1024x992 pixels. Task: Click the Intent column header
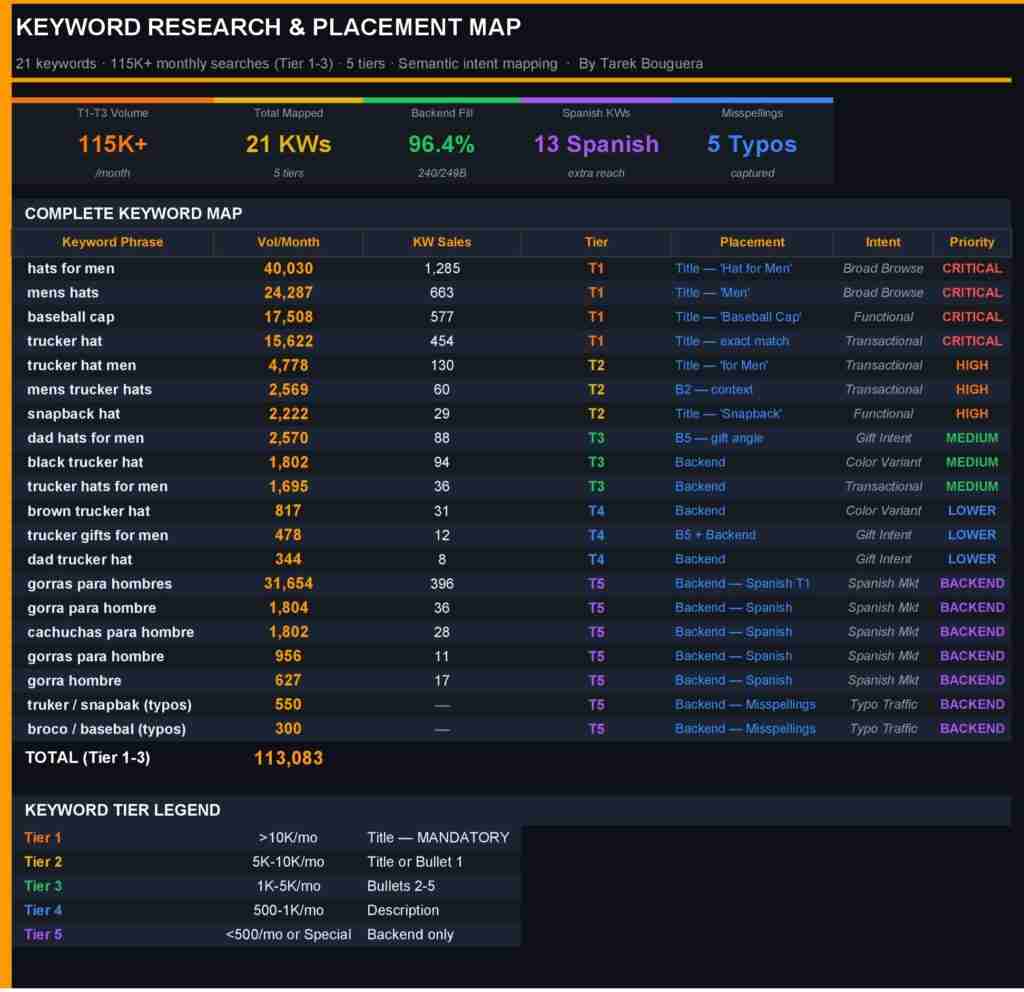(x=883, y=242)
